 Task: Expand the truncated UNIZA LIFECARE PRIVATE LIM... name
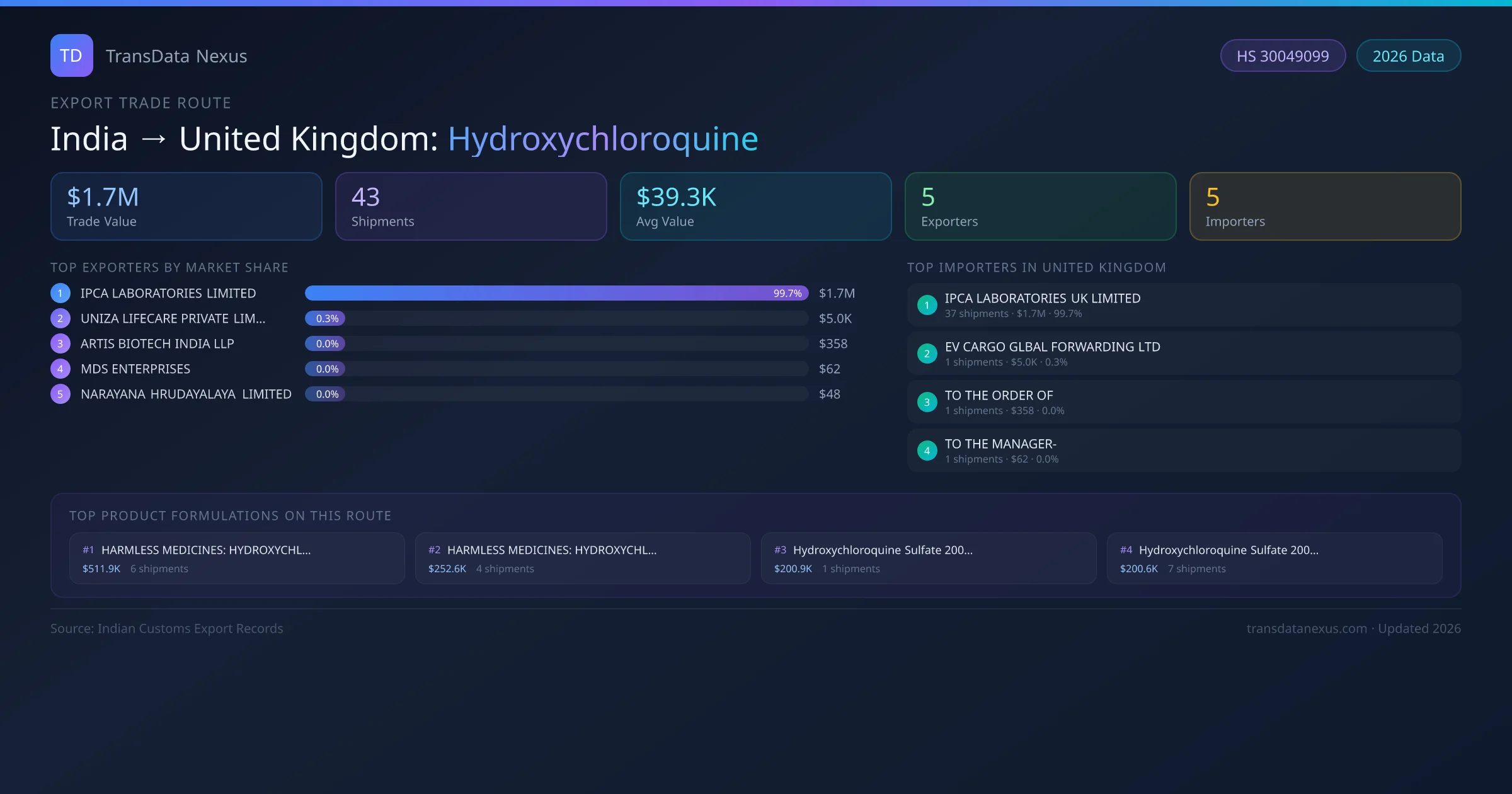173,318
